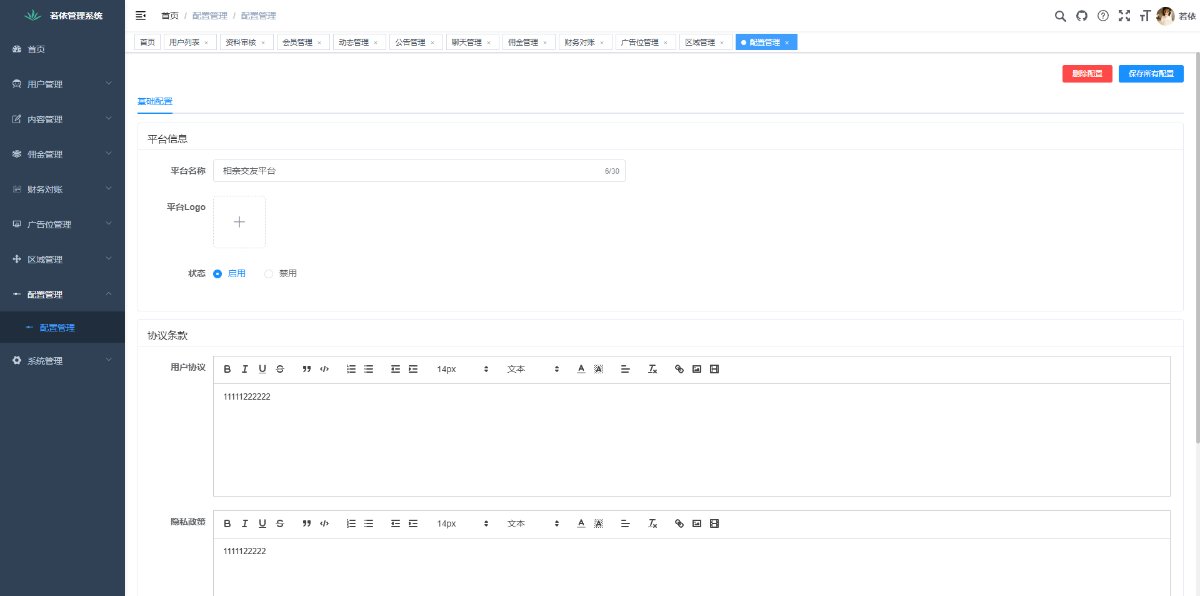Open the GitHub icon link
Screen dimensions: 1200x596
tap(1082, 15)
